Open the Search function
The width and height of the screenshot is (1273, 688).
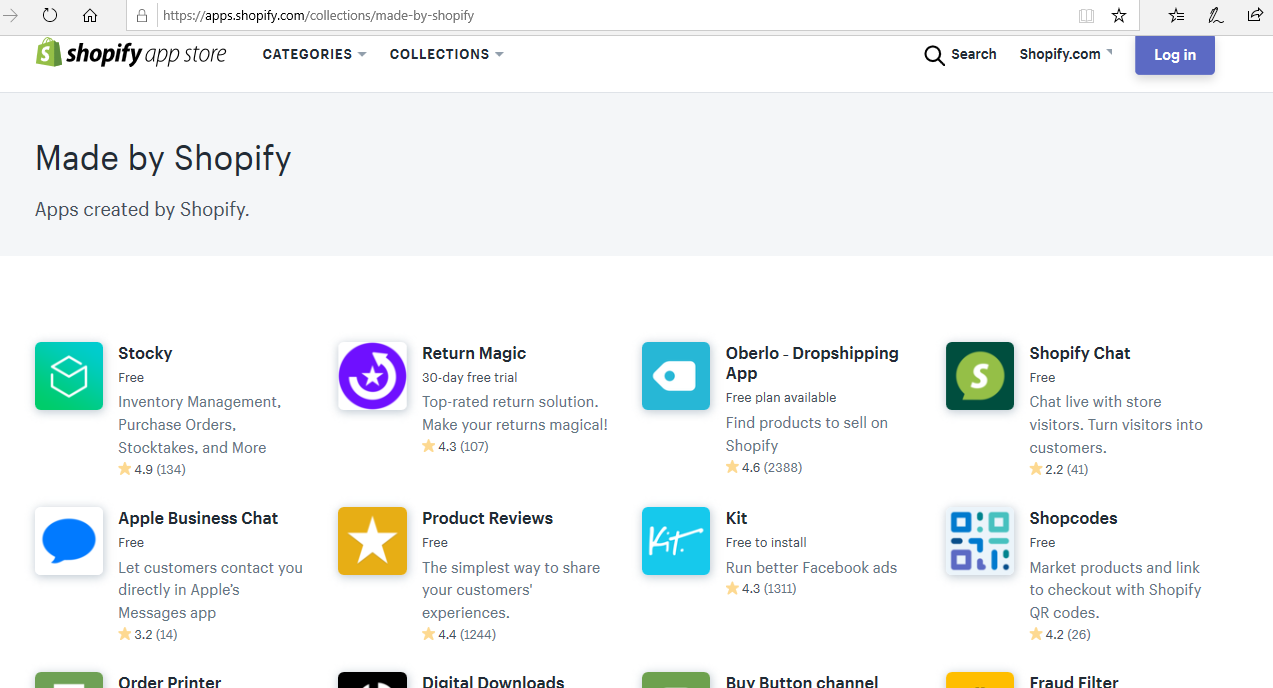[960, 54]
